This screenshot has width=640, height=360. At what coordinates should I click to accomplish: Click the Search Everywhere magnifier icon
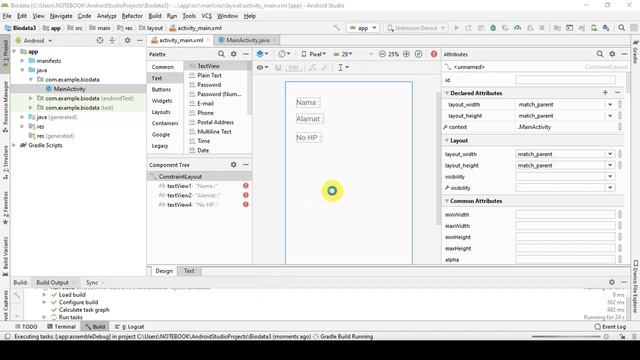coord(622,28)
